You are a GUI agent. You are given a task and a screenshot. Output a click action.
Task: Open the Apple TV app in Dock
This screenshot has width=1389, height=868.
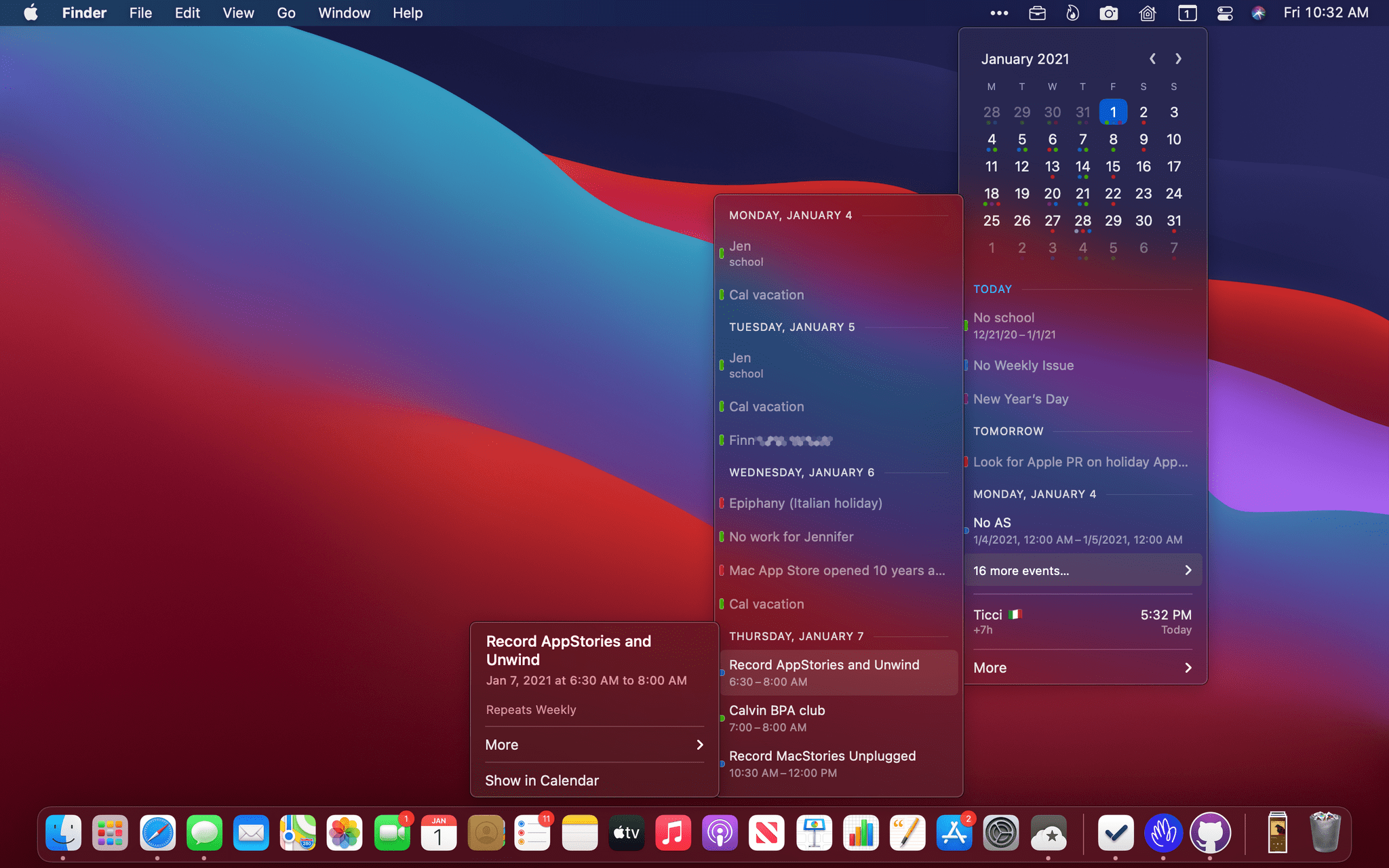(626, 833)
